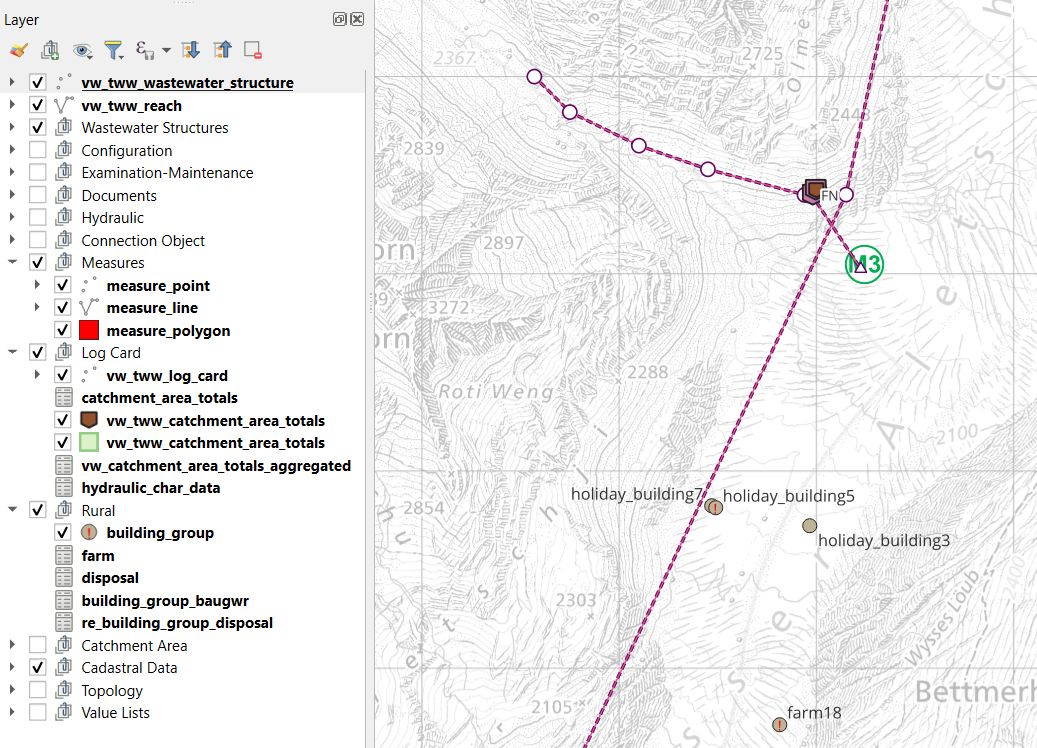Collapse the Rural group

click(x=12, y=510)
